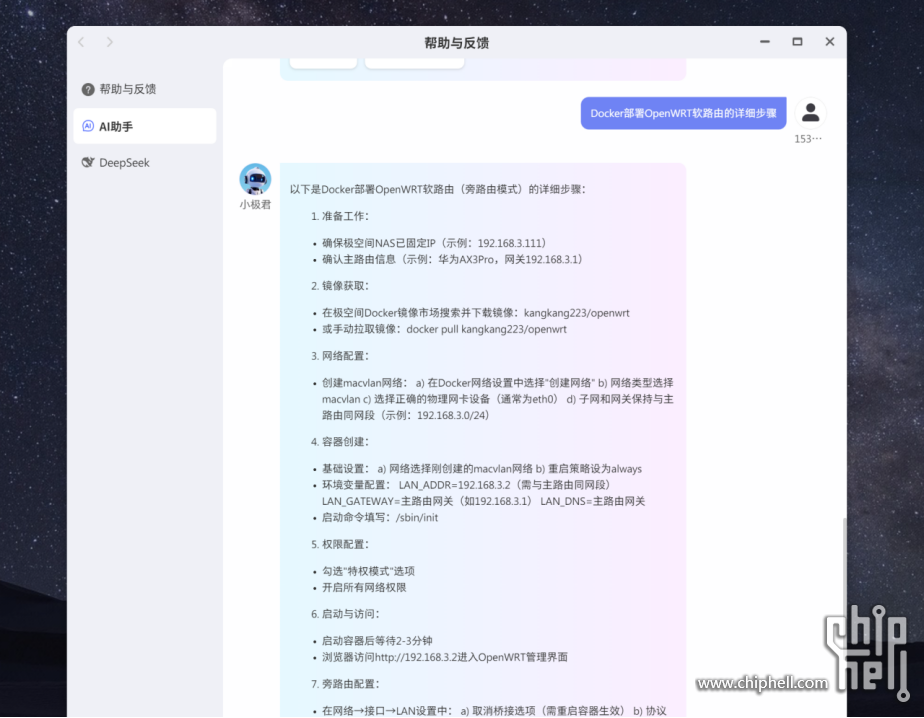Click the 153… timestamp under the avatar
This screenshot has height=718, width=924.
point(808,139)
